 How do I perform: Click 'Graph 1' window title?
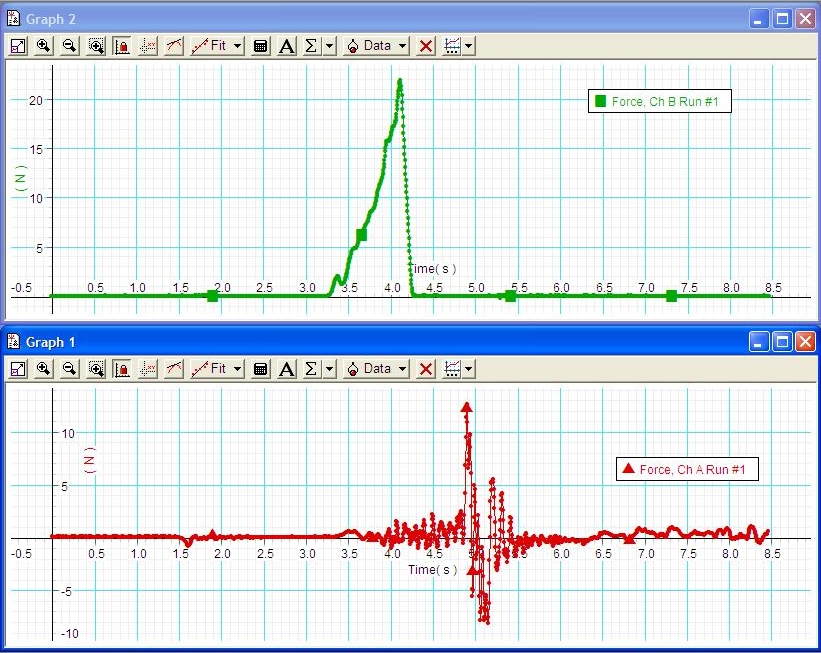51,342
